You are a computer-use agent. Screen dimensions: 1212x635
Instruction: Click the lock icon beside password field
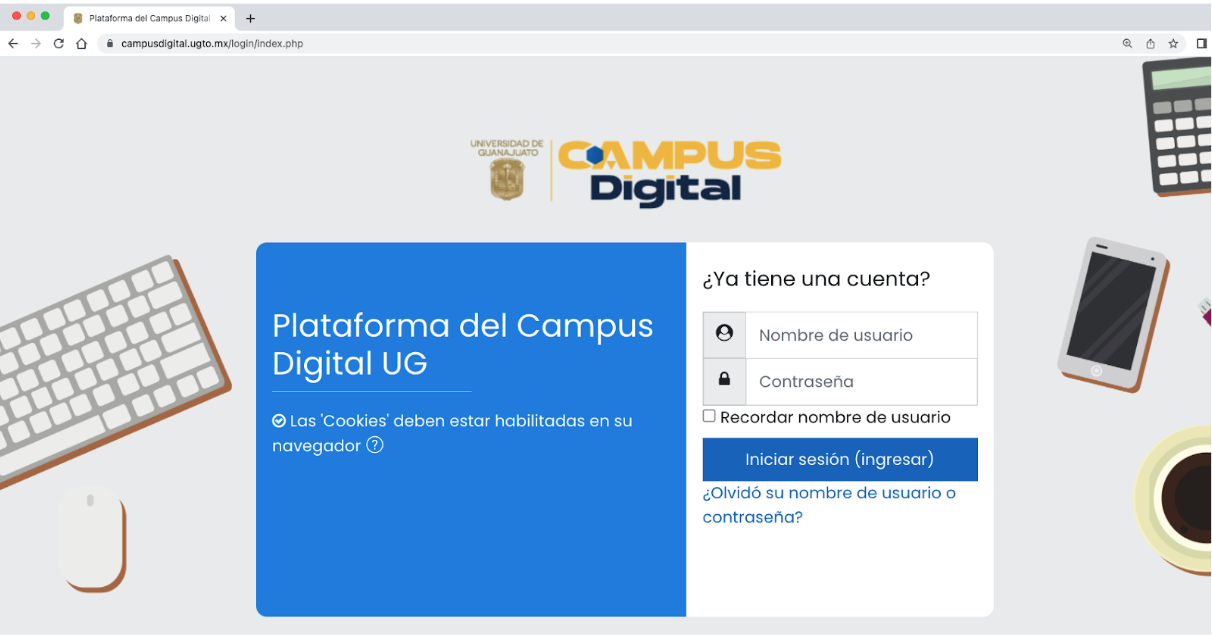(724, 380)
